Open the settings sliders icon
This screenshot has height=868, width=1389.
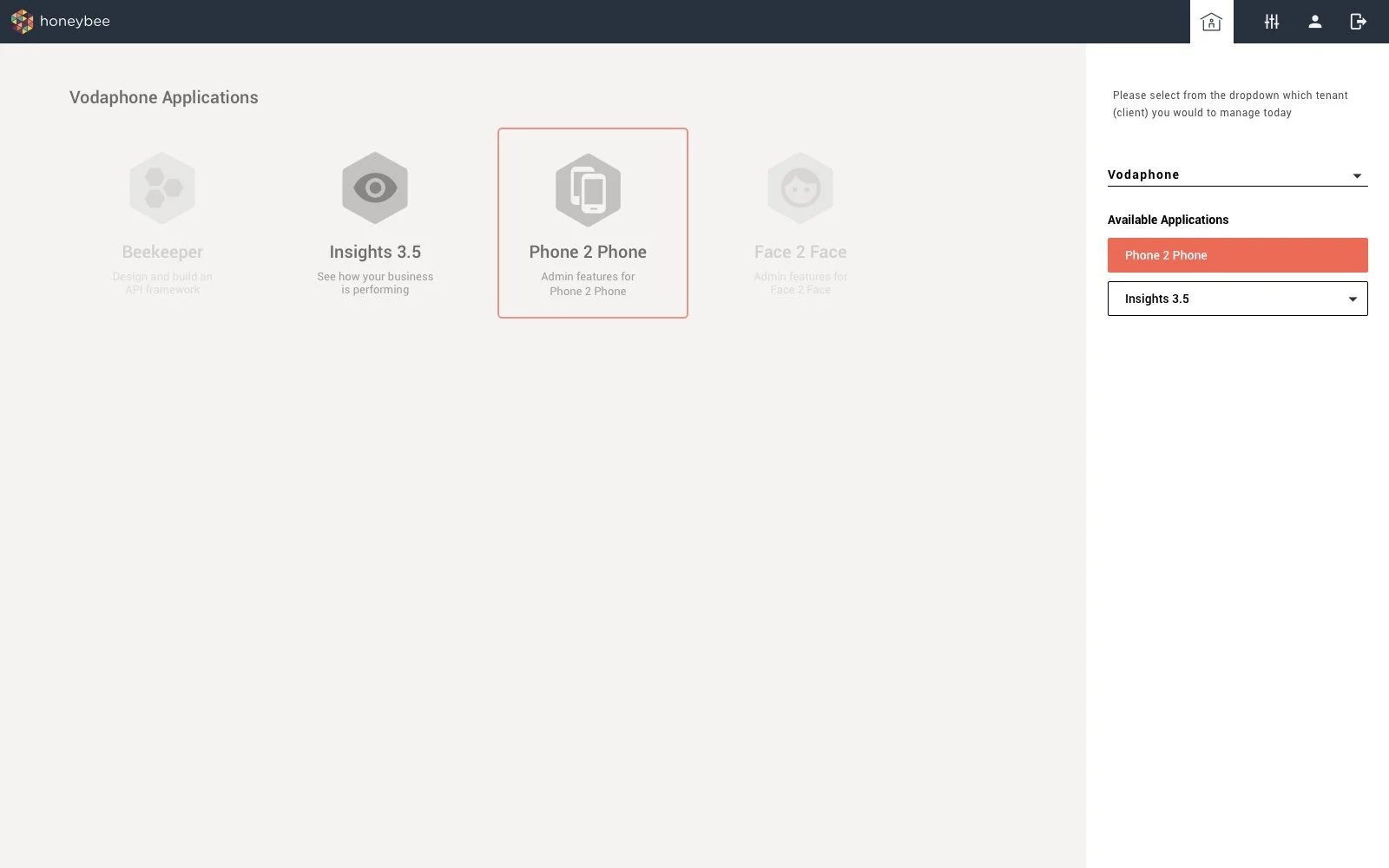coord(1272,22)
